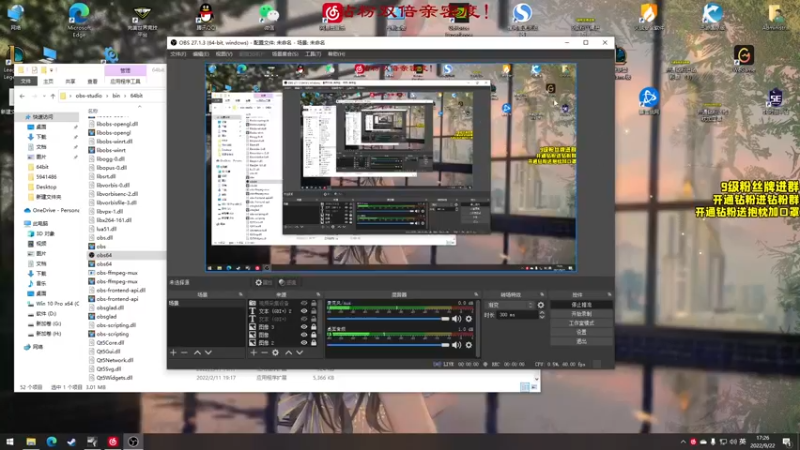Toggle lock on 图像 2 source
This screenshot has width=800, height=450.
[314, 343]
